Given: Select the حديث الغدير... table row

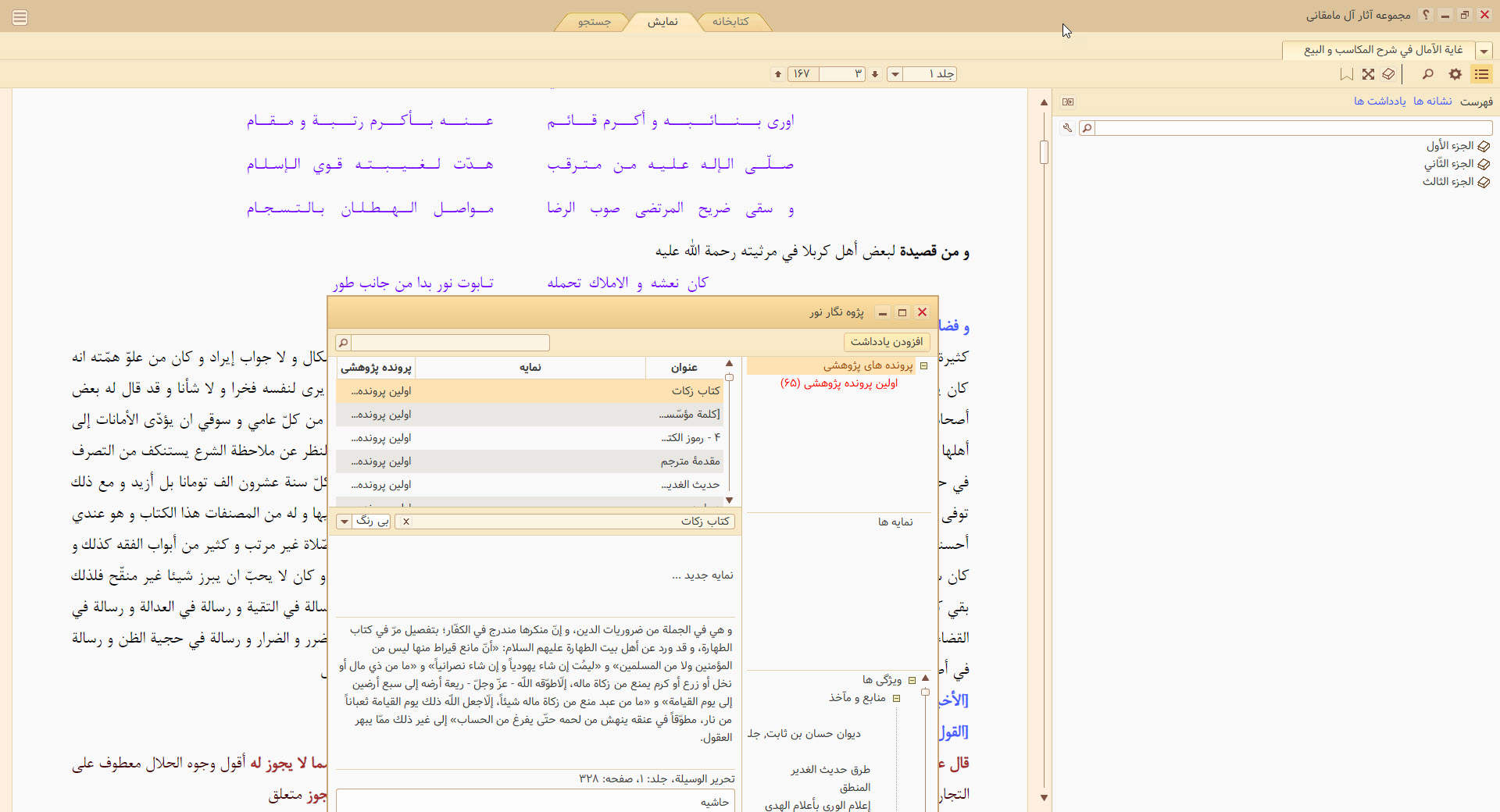Looking at the screenshot, I should [x=530, y=485].
